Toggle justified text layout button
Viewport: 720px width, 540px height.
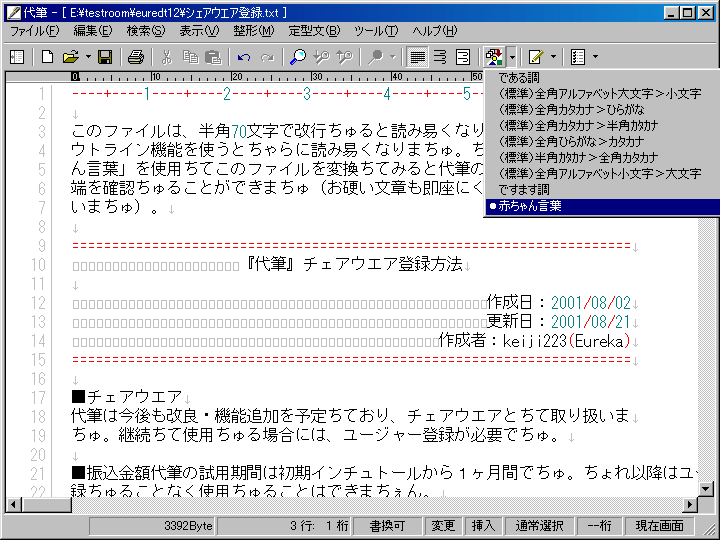(417, 57)
